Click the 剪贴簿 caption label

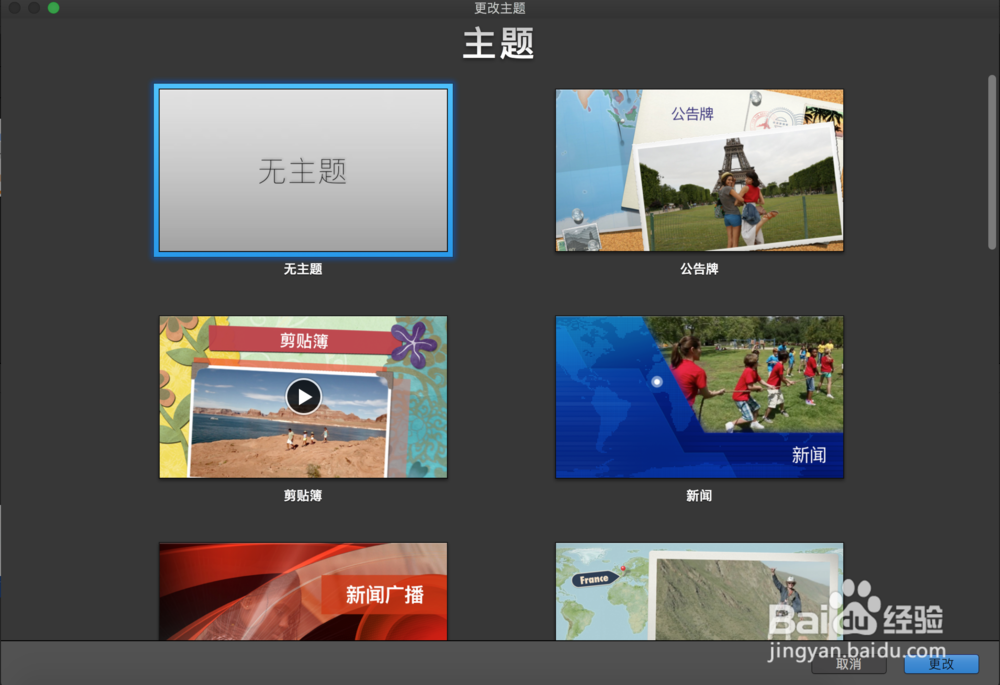click(x=303, y=495)
